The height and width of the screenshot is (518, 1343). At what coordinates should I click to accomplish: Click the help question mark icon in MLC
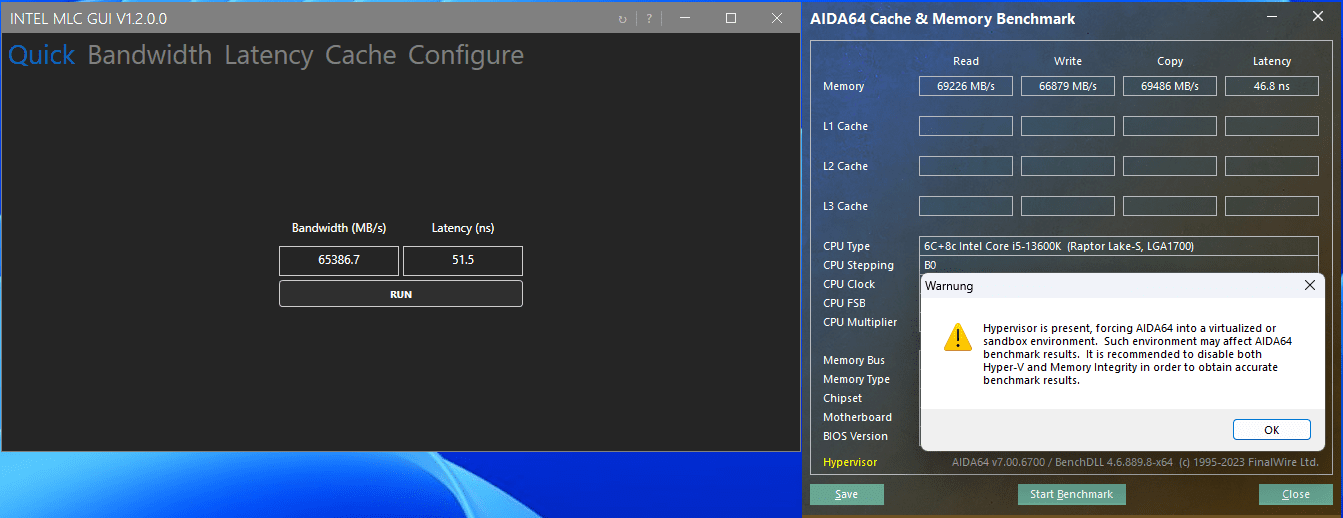point(649,19)
